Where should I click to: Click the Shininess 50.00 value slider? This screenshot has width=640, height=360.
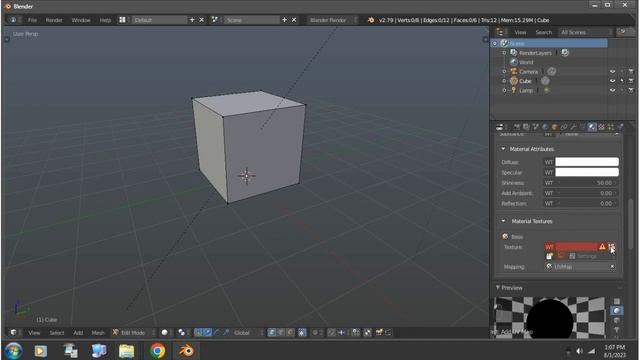(x=587, y=182)
